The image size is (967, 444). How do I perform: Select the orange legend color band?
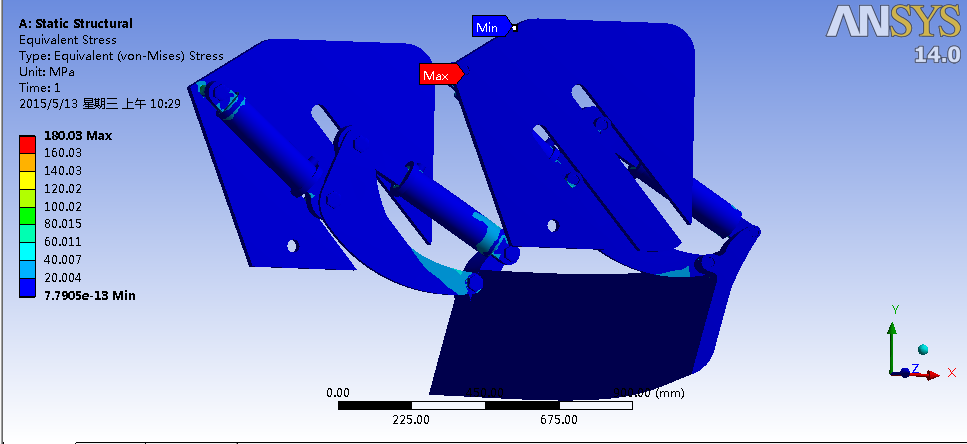click(27, 162)
